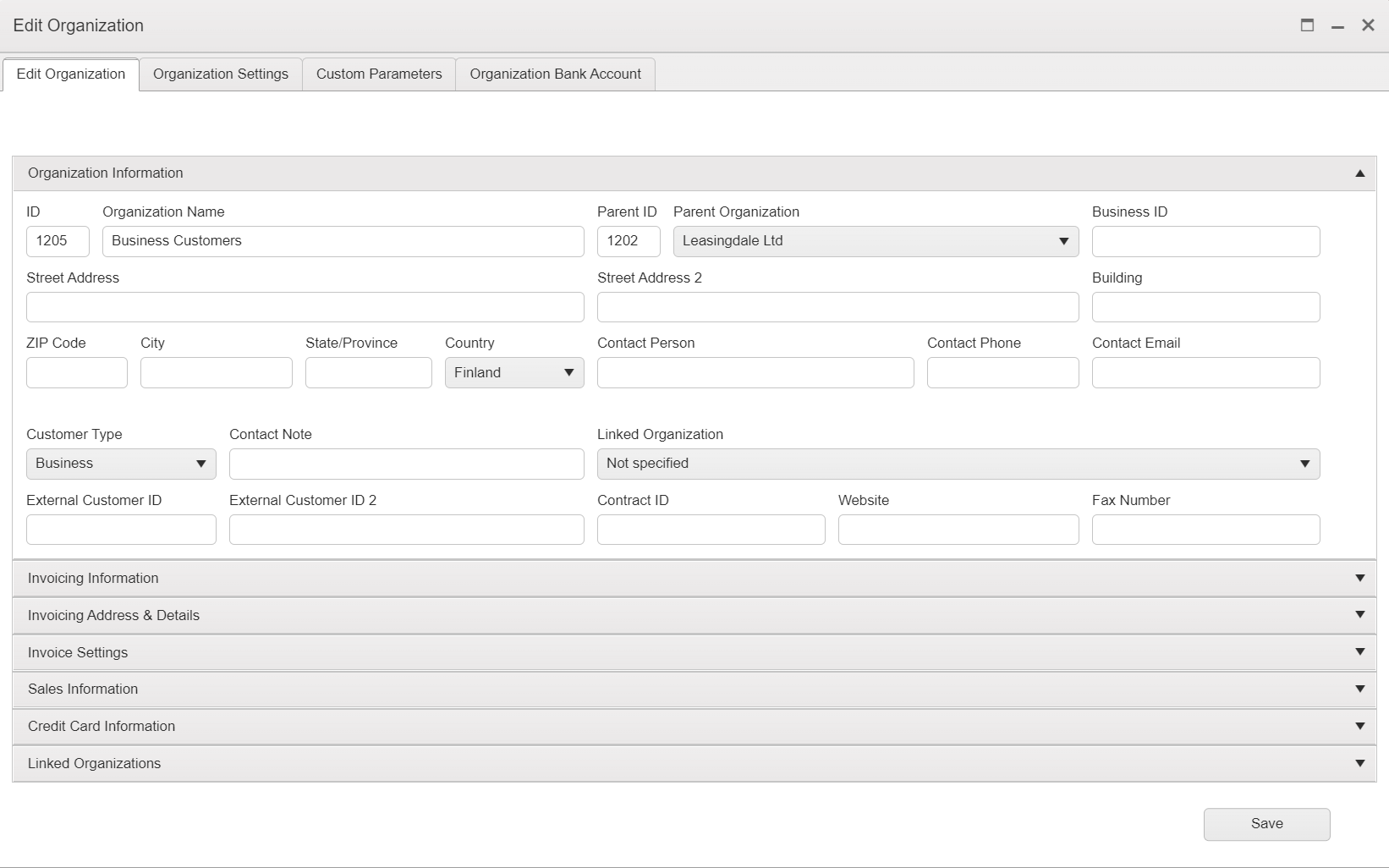Click the External Customer ID 2 field
The image size is (1389, 868).
tap(406, 530)
